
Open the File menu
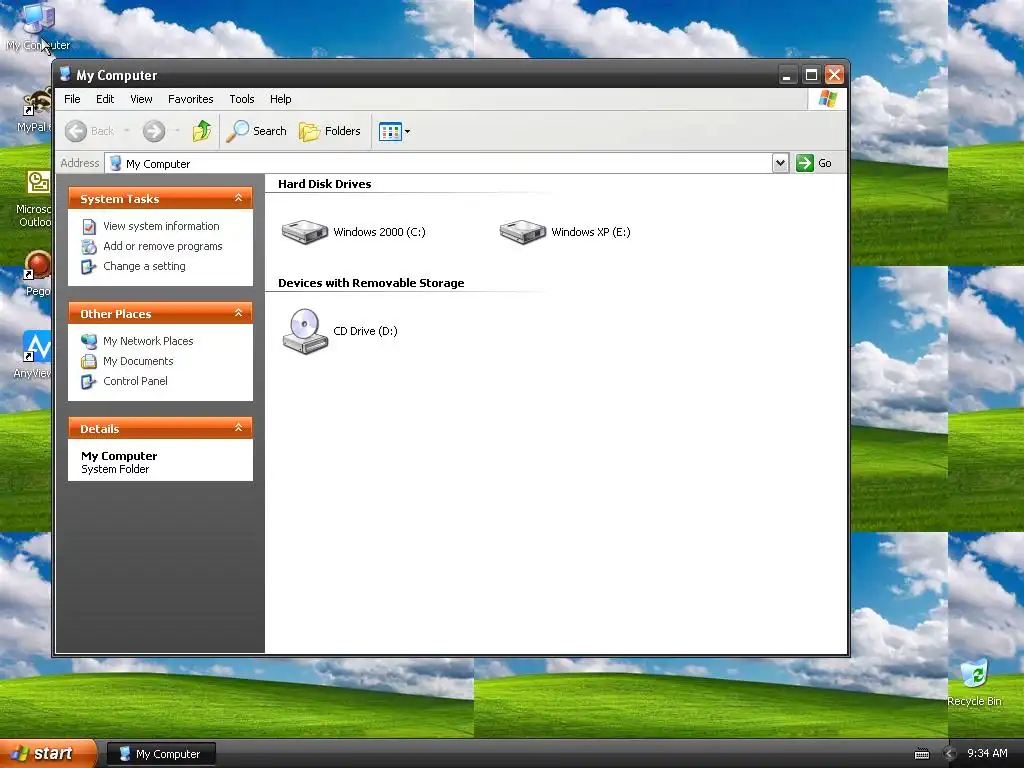click(x=72, y=99)
